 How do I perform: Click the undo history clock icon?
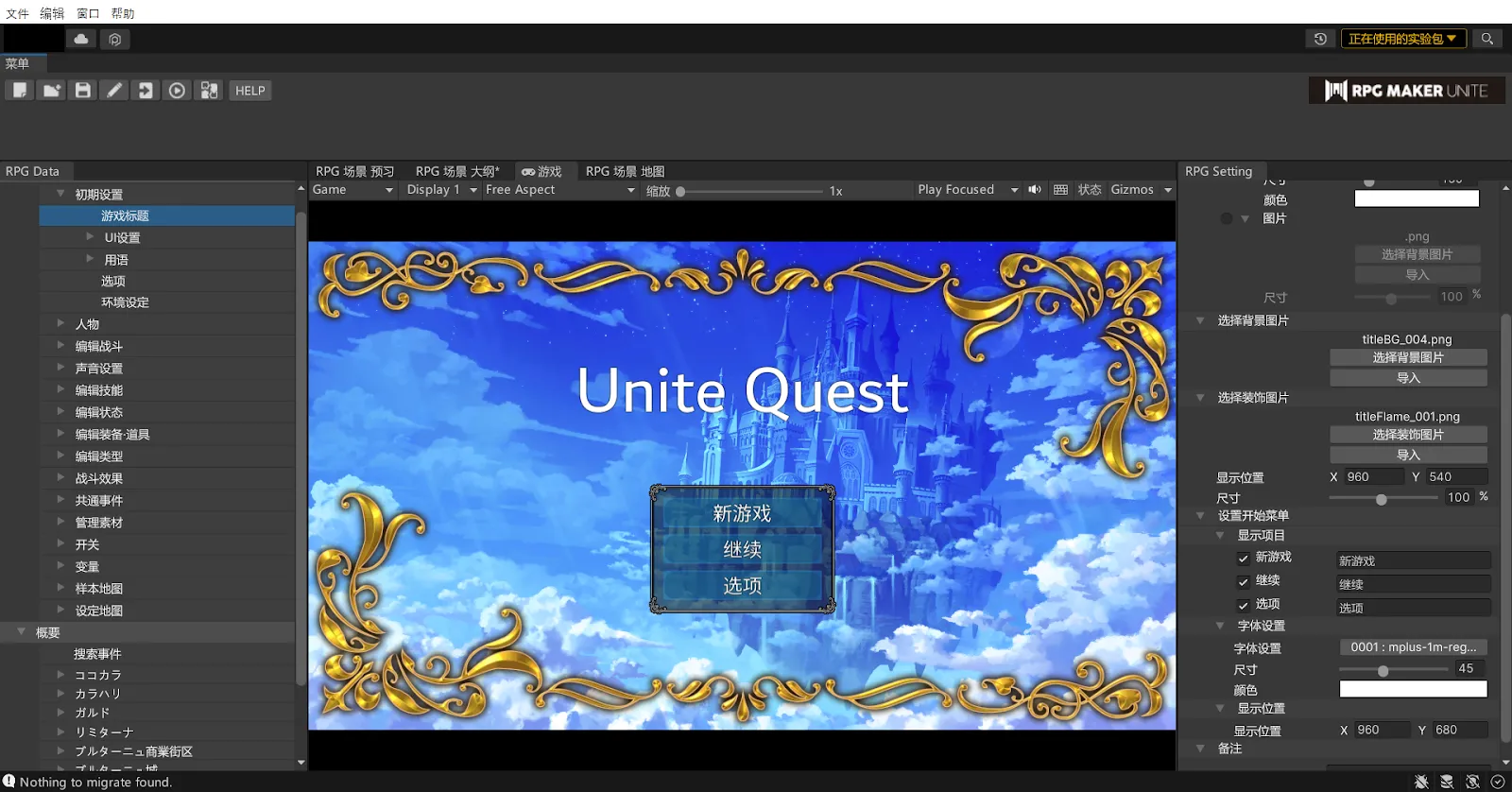click(x=1320, y=39)
